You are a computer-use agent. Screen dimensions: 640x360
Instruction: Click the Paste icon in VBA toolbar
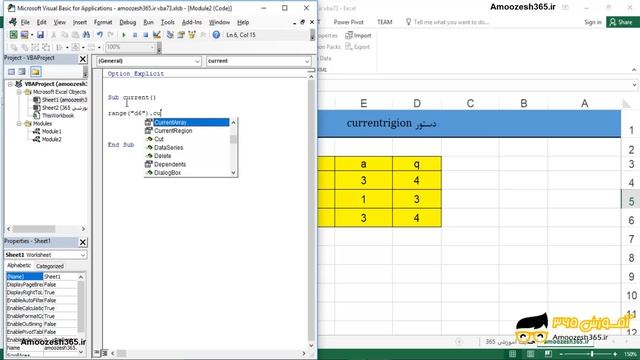click(76, 35)
